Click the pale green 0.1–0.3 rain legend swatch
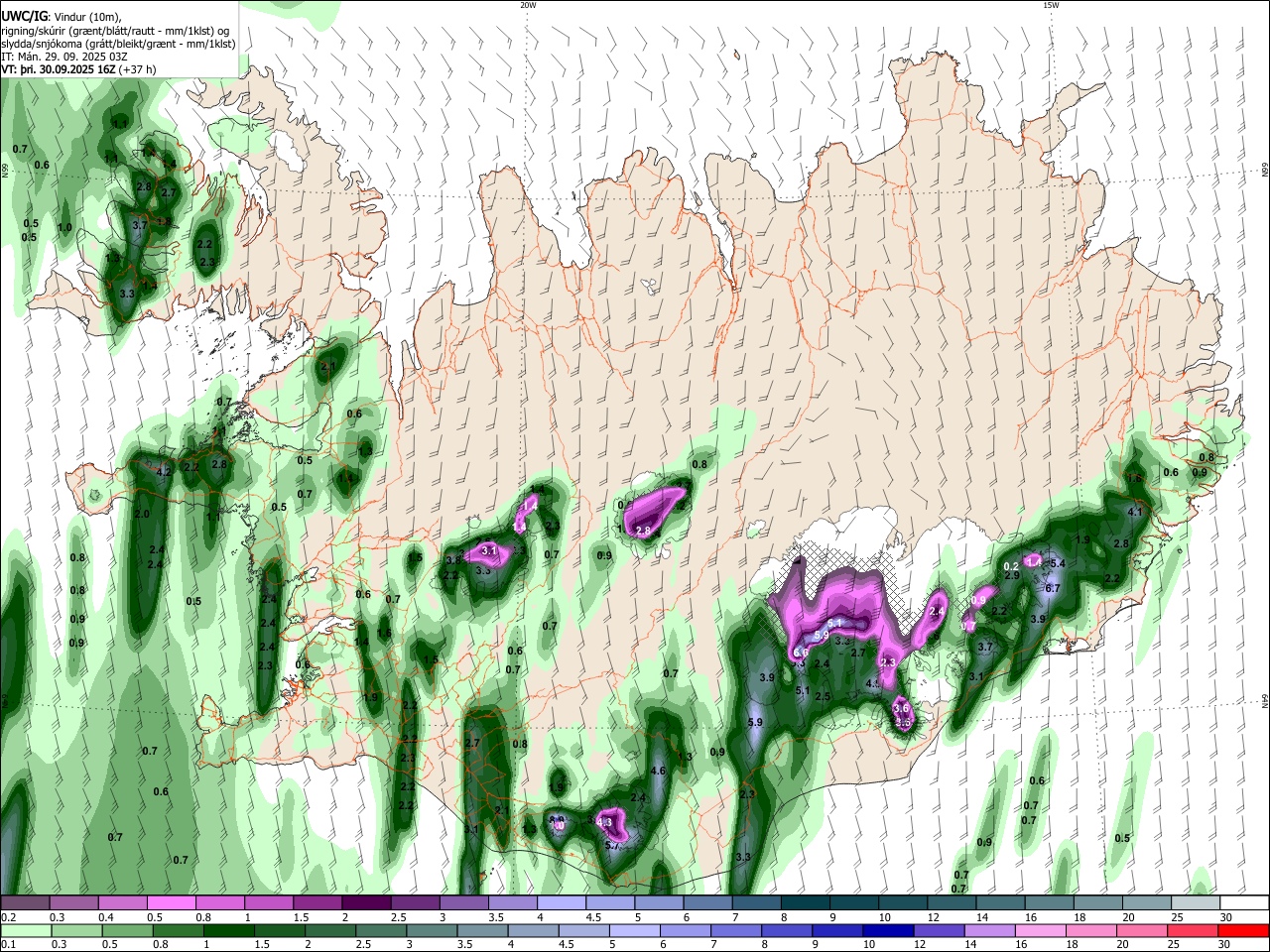 pyautogui.click(x=25, y=930)
